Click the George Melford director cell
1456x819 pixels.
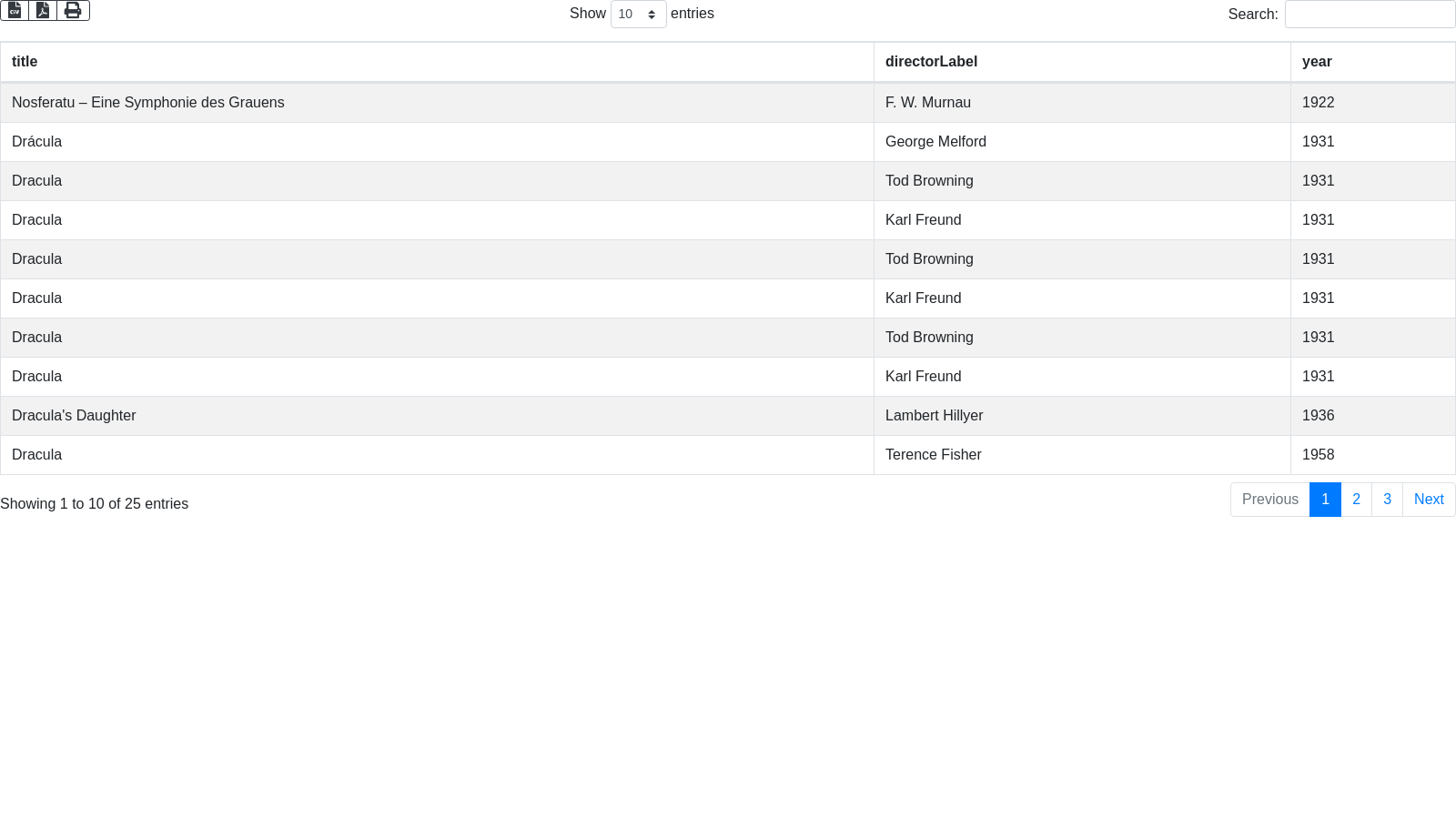(x=935, y=142)
